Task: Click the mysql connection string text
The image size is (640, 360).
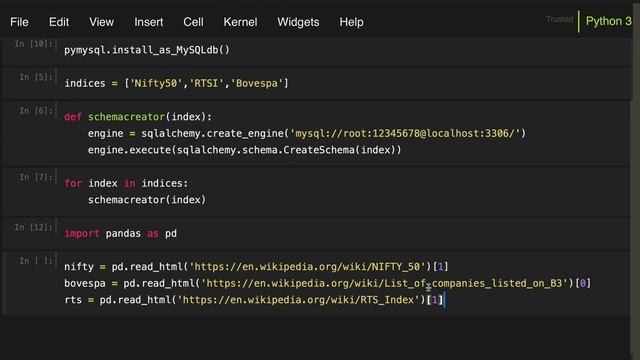Action: point(405,133)
